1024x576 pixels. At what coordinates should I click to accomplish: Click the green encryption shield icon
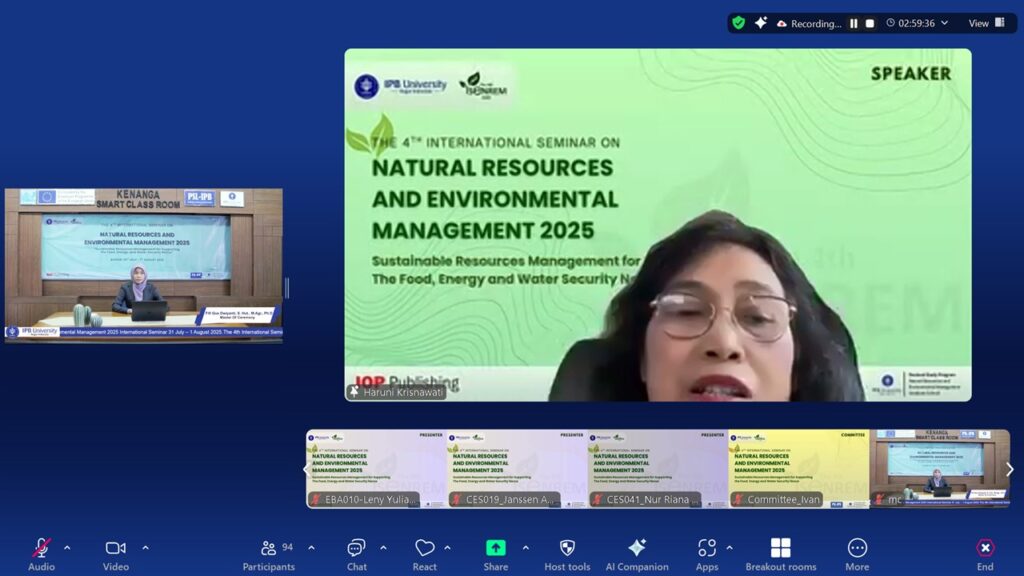click(x=738, y=23)
